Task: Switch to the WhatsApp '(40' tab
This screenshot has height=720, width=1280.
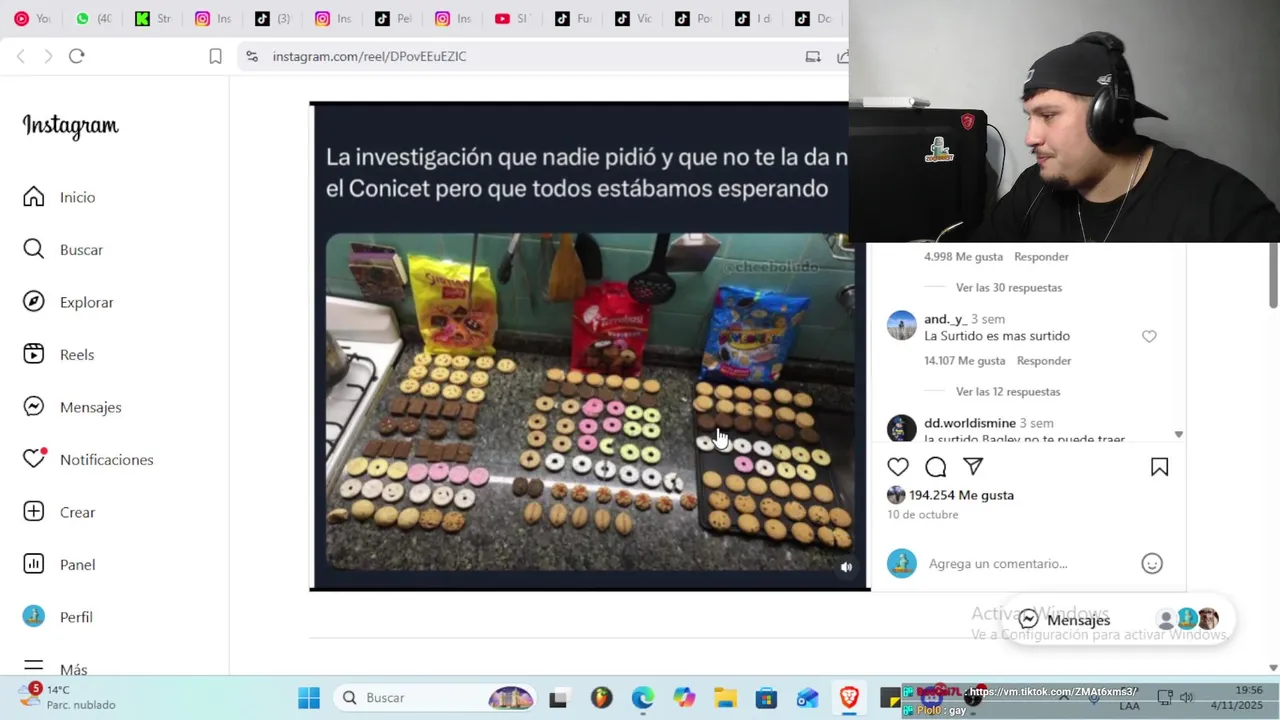Action: tap(92, 18)
